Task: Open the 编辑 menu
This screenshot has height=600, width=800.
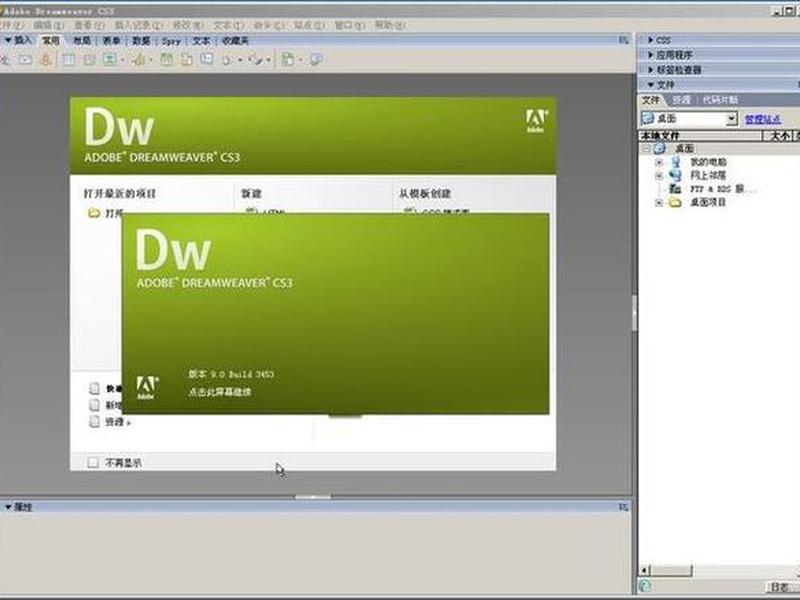Action: (x=49, y=25)
